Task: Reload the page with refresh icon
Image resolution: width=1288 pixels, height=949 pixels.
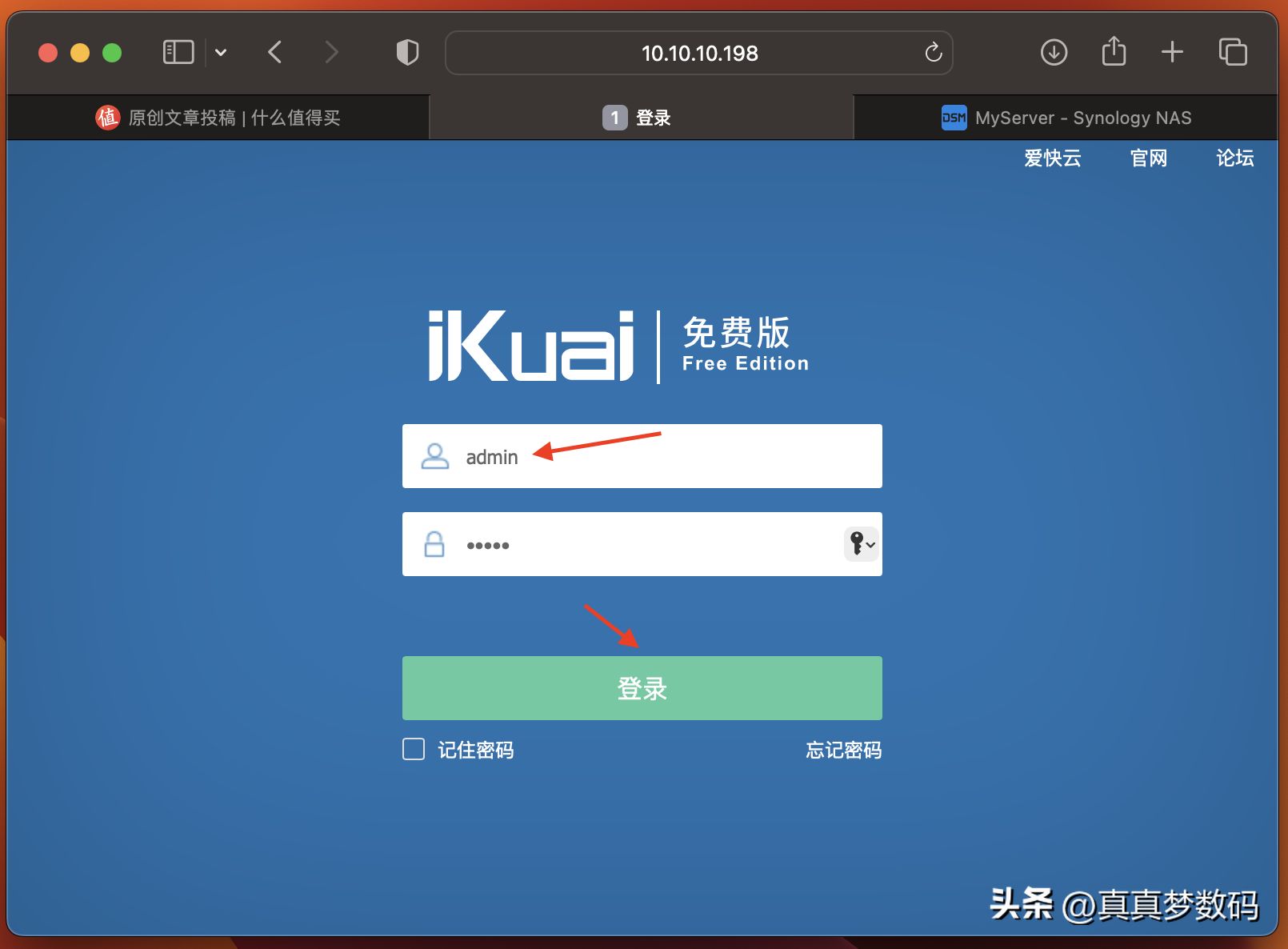Action: 933,53
